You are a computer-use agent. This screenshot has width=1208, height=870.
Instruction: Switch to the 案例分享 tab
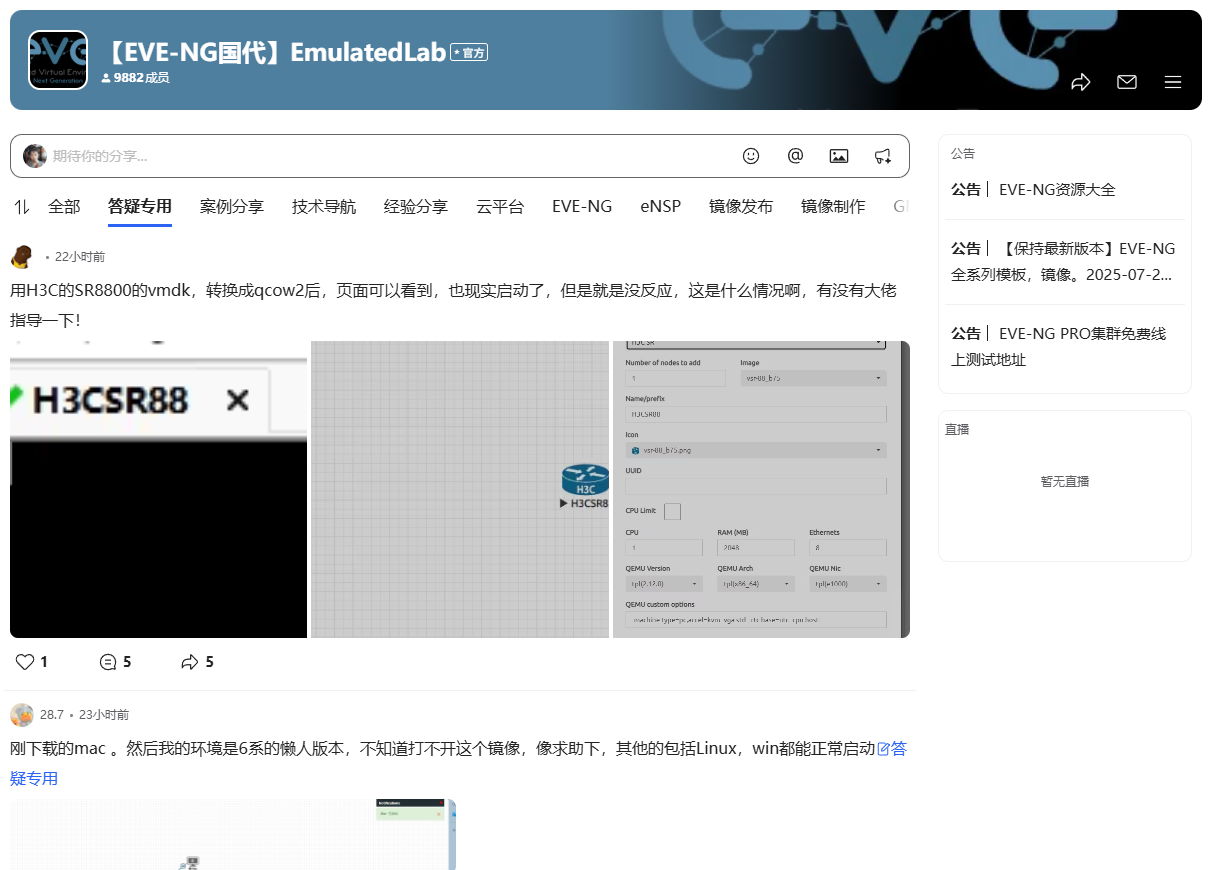[232, 207]
